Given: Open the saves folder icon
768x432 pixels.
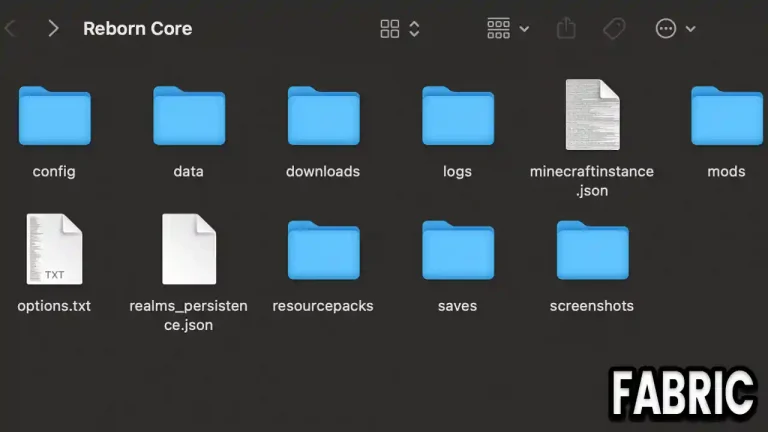Looking at the screenshot, I should [458, 250].
